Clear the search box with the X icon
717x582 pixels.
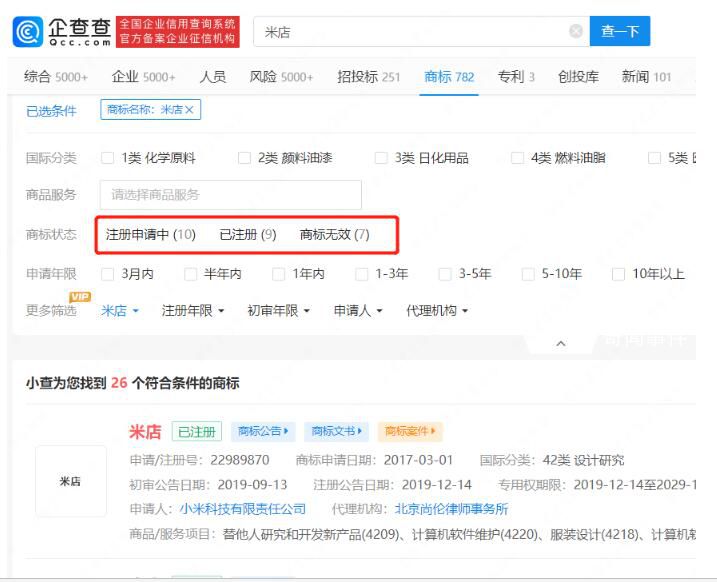[x=576, y=31]
